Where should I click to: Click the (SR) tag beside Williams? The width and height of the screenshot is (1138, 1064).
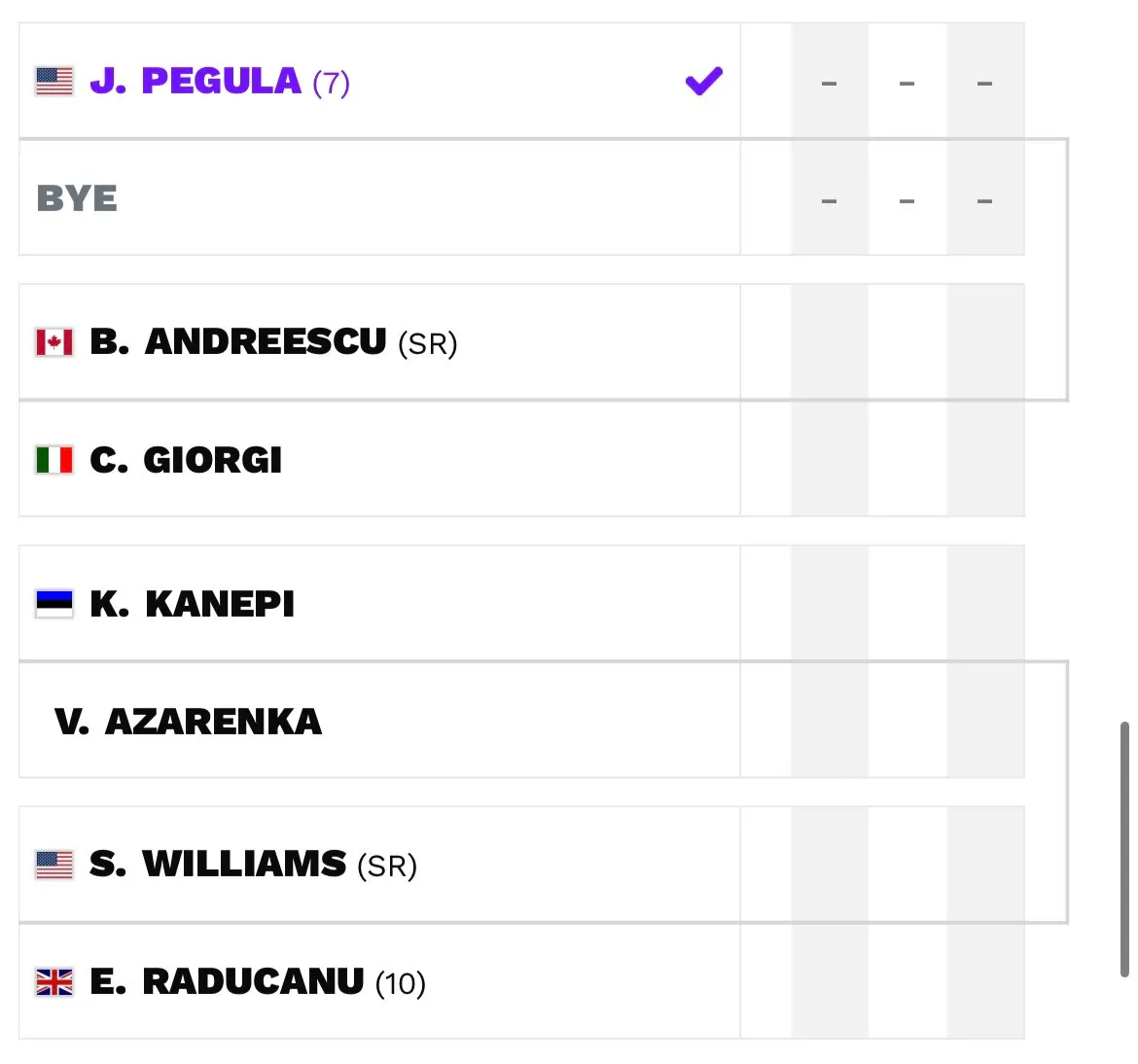387,867
